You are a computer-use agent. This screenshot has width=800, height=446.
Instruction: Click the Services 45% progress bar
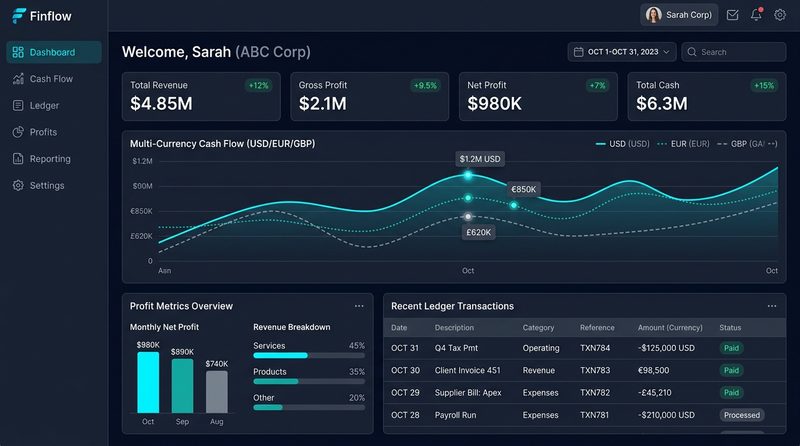click(309, 355)
